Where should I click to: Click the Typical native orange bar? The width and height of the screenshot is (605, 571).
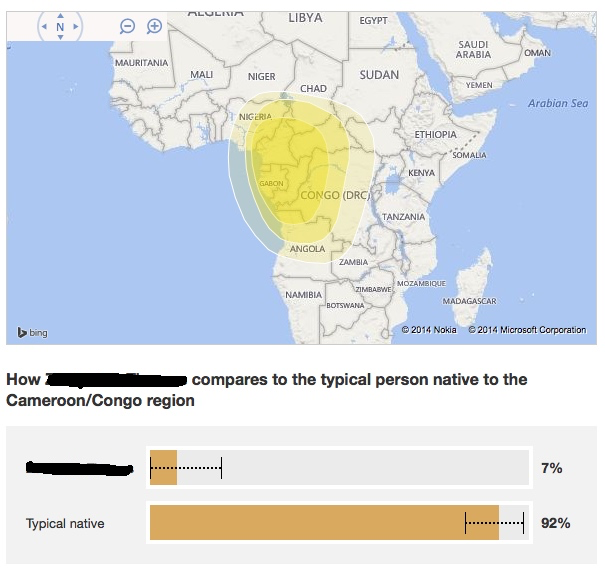(x=323, y=522)
